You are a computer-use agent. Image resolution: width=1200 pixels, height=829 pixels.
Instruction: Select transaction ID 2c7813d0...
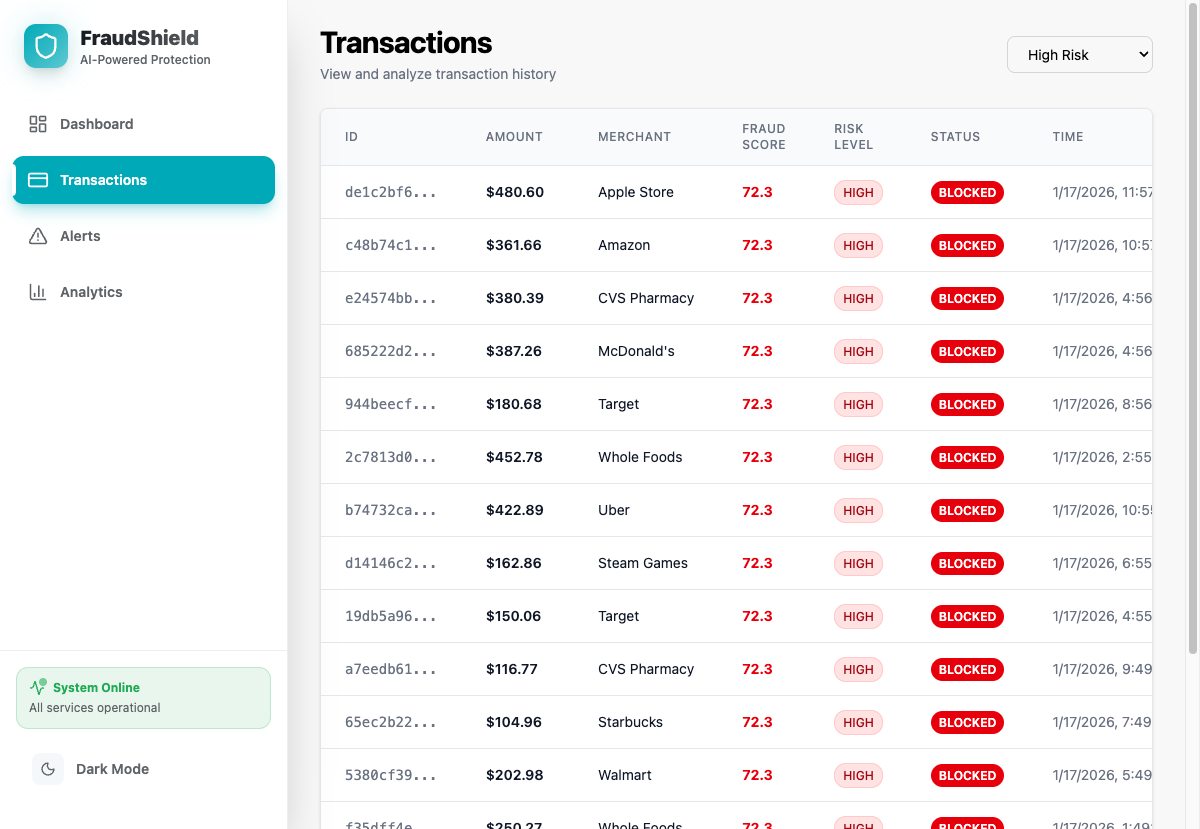coord(391,457)
